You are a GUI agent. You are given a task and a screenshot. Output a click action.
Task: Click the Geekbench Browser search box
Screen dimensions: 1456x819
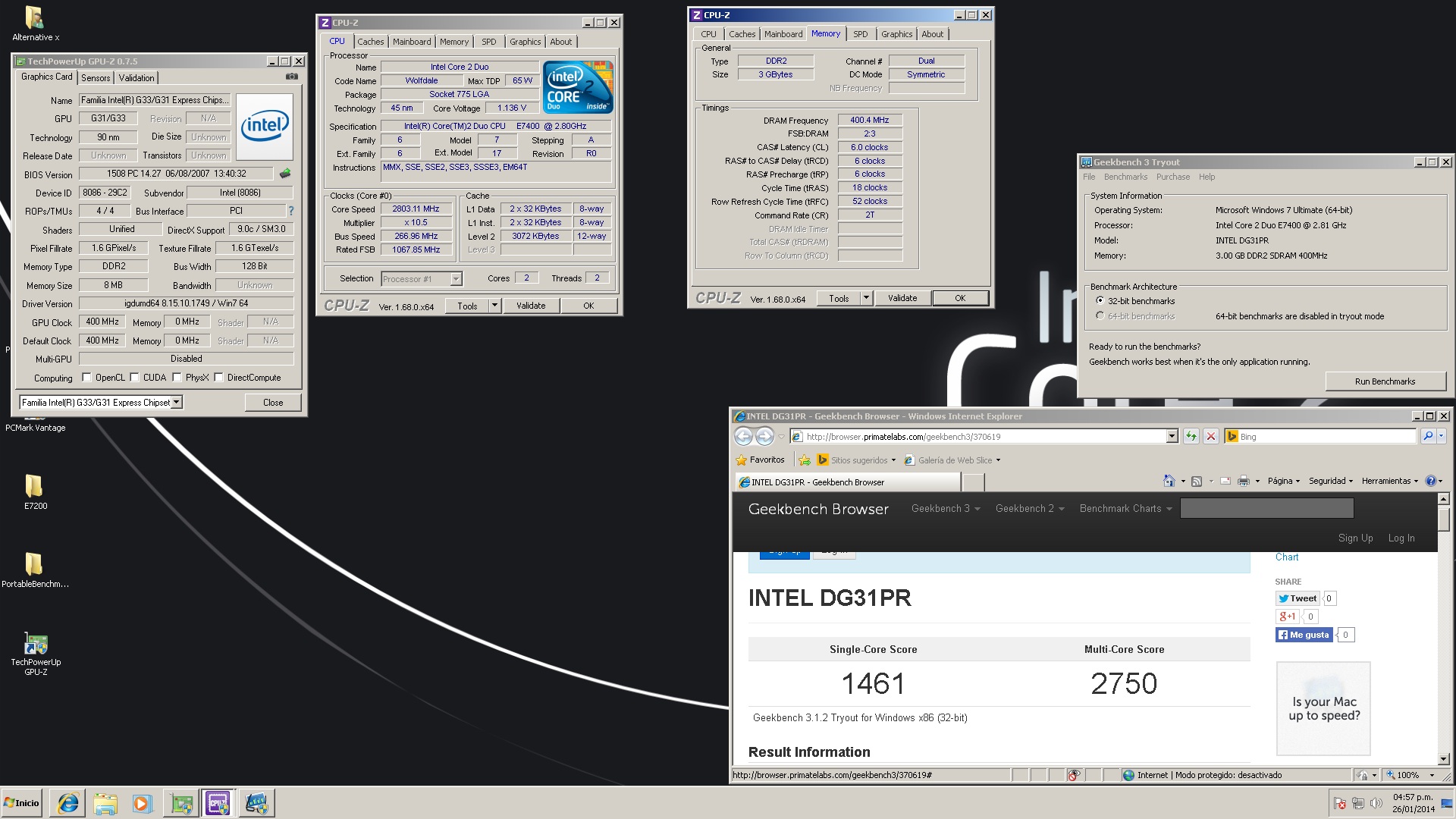coord(1267,508)
